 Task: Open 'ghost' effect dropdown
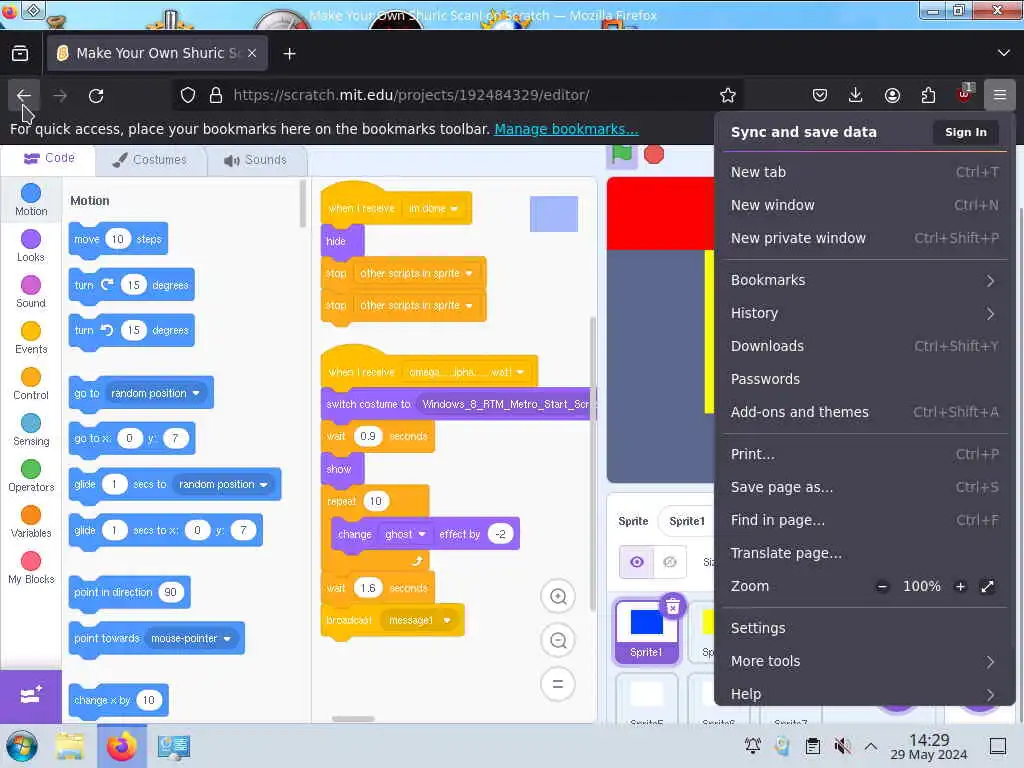point(405,534)
